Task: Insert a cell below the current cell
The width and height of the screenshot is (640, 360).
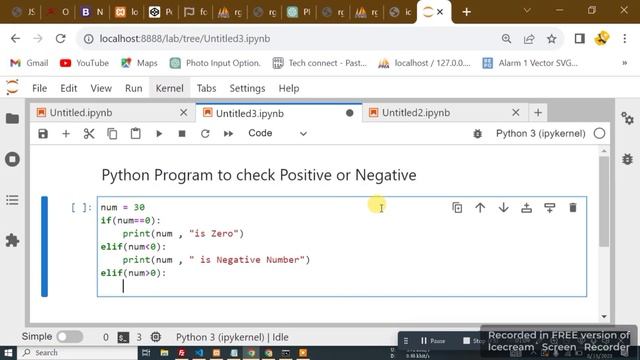Action: [550, 208]
